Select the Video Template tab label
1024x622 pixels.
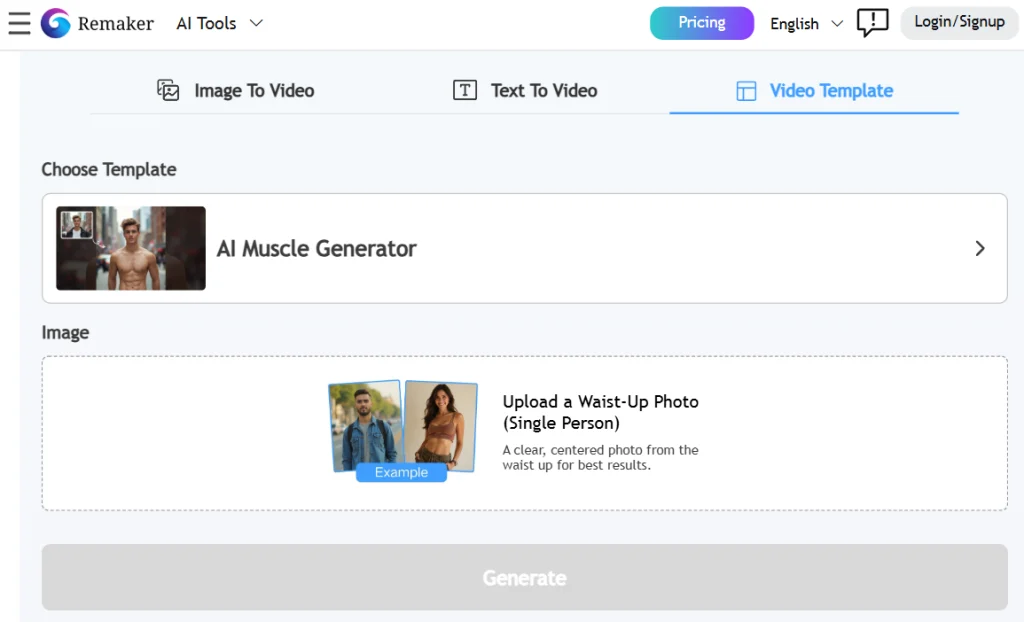click(831, 91)
